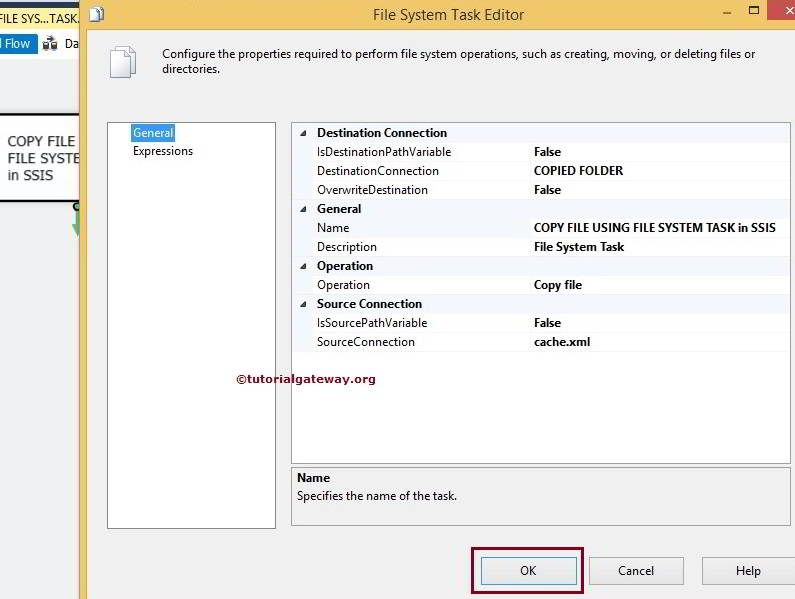Click the File System Task Editor title icon

(97, 15)
